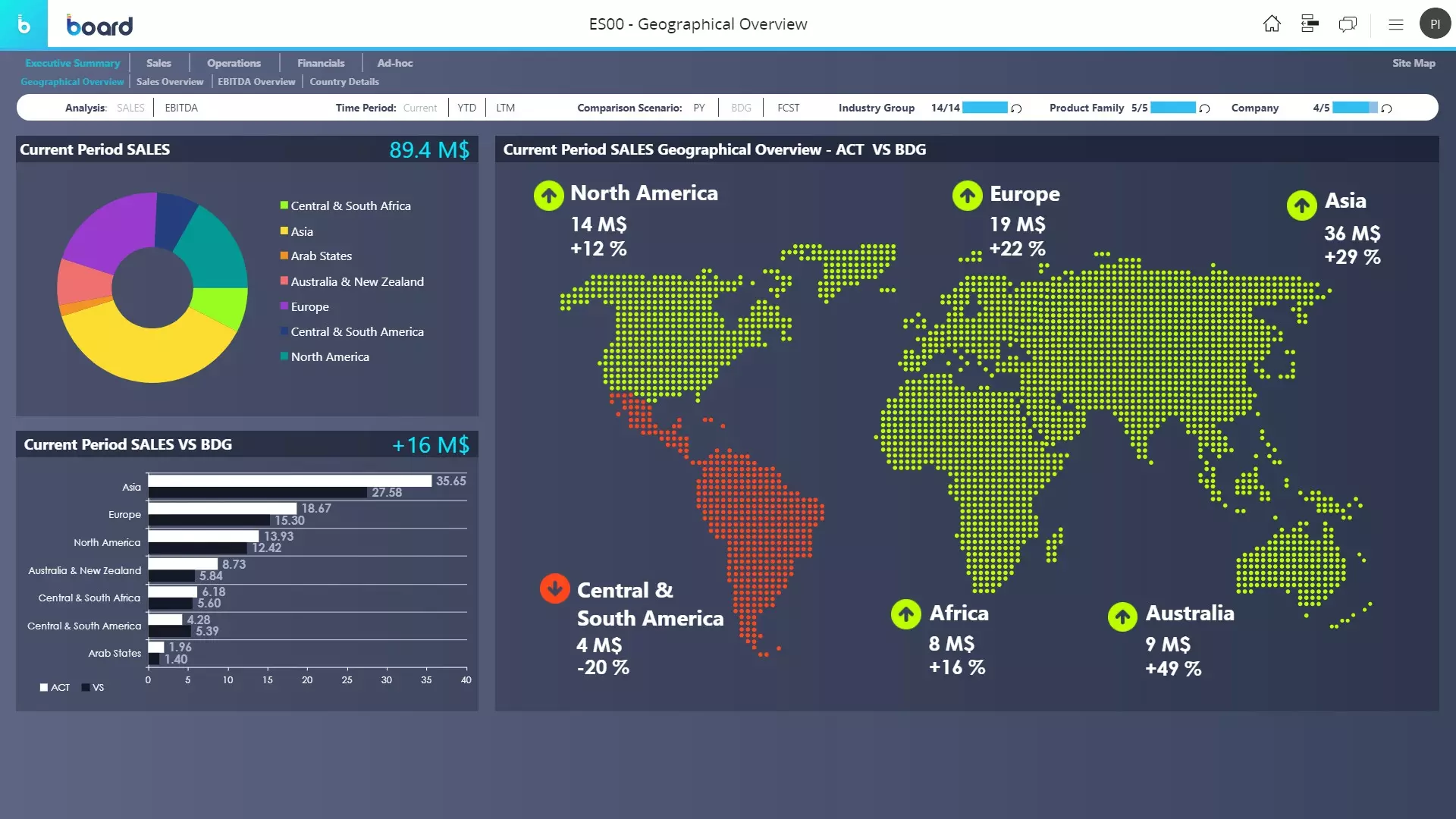Viewport: 1456px width, 819px height.
Task: Open the home icon in header
Action: tap(1272, 24)
